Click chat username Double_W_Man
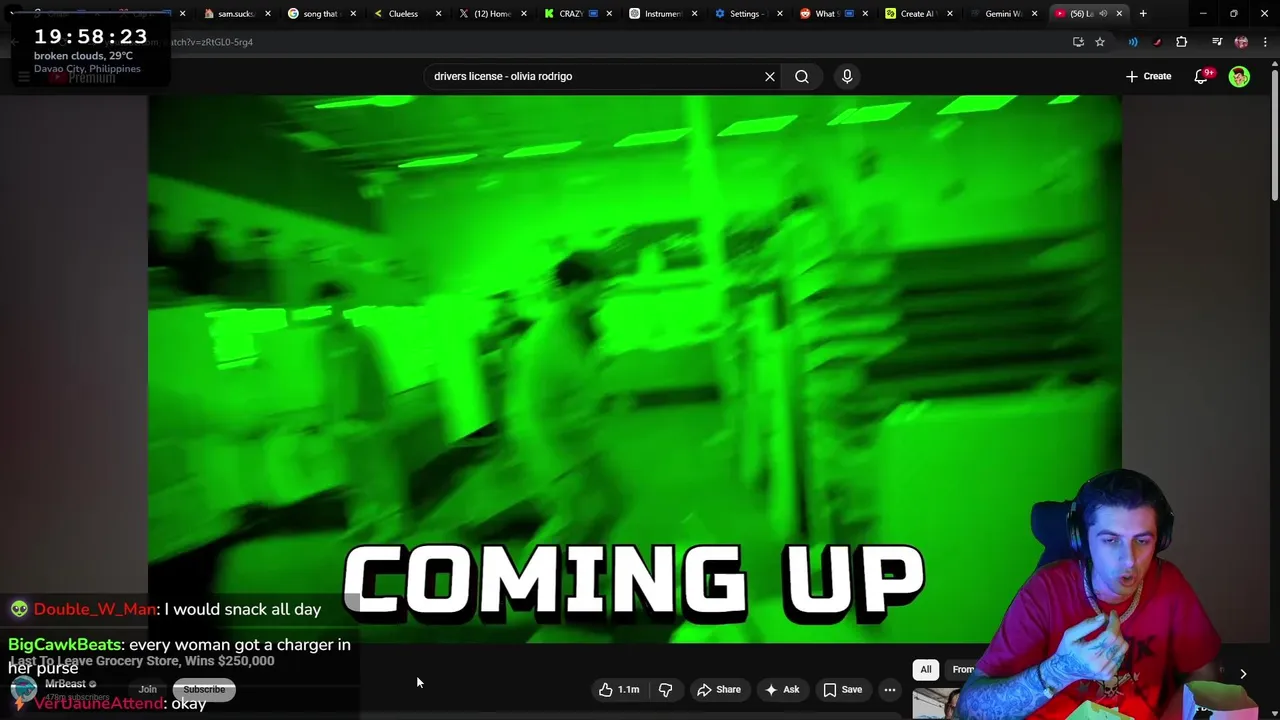The image size is (1280, 720). tap(95, 609)
